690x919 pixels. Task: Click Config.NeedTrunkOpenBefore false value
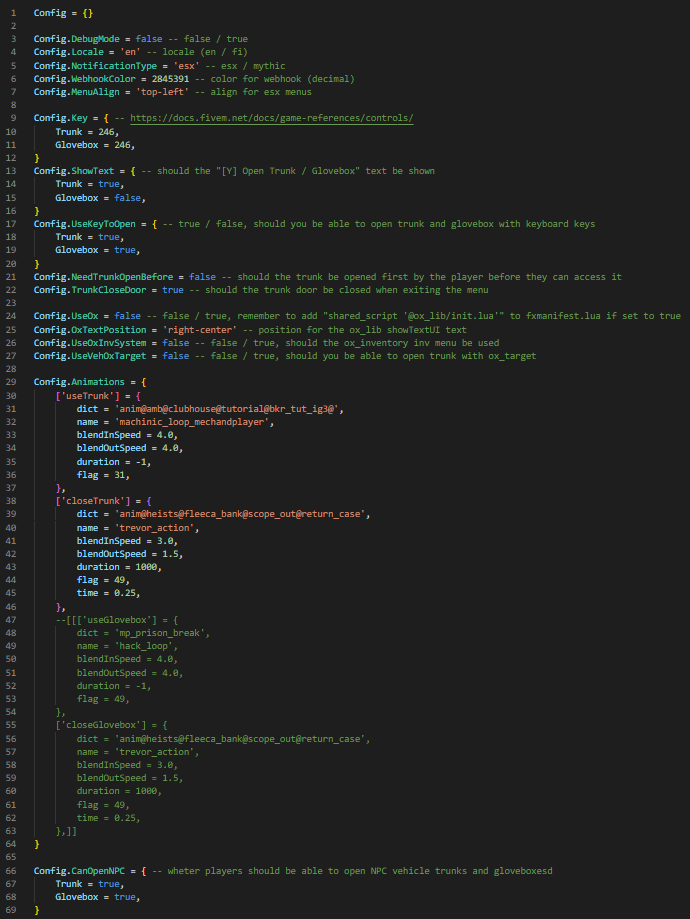point(202,277)
